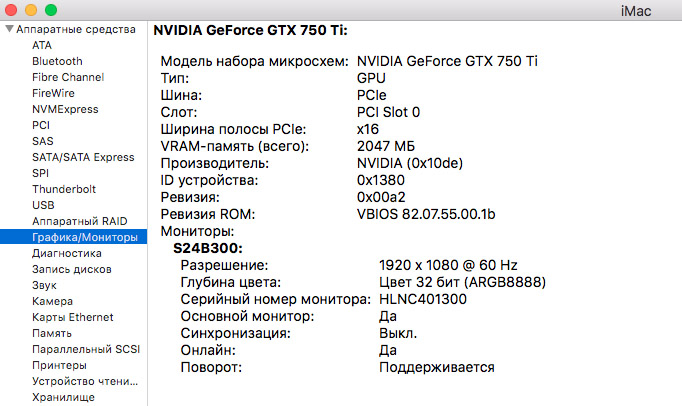Viewport: 682px width, 406px height.
Task: Open Аппаратный RAID entry
Action: click(x=80, y=221)
